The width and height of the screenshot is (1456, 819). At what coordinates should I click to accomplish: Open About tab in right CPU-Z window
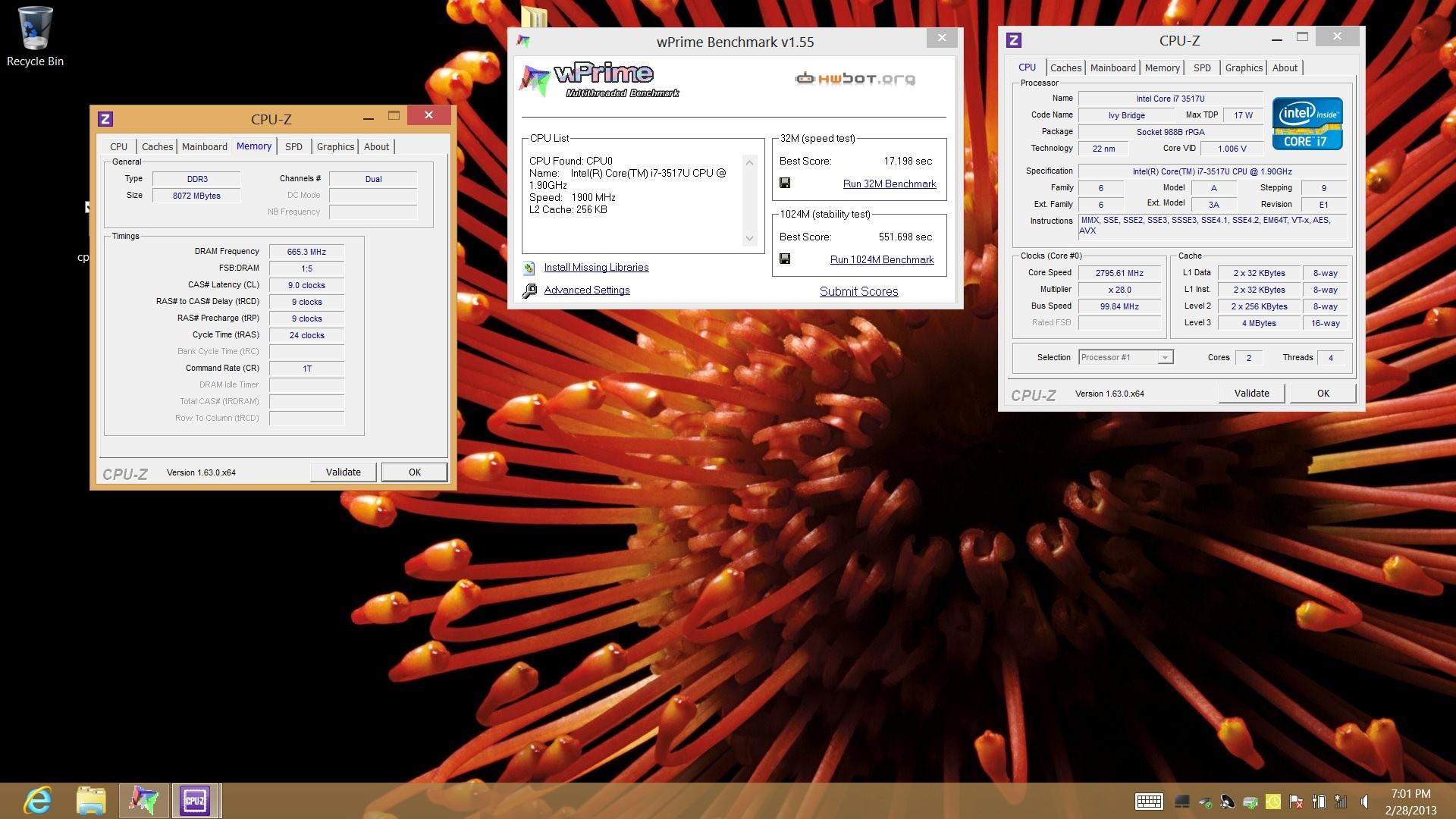point(1285,67)
